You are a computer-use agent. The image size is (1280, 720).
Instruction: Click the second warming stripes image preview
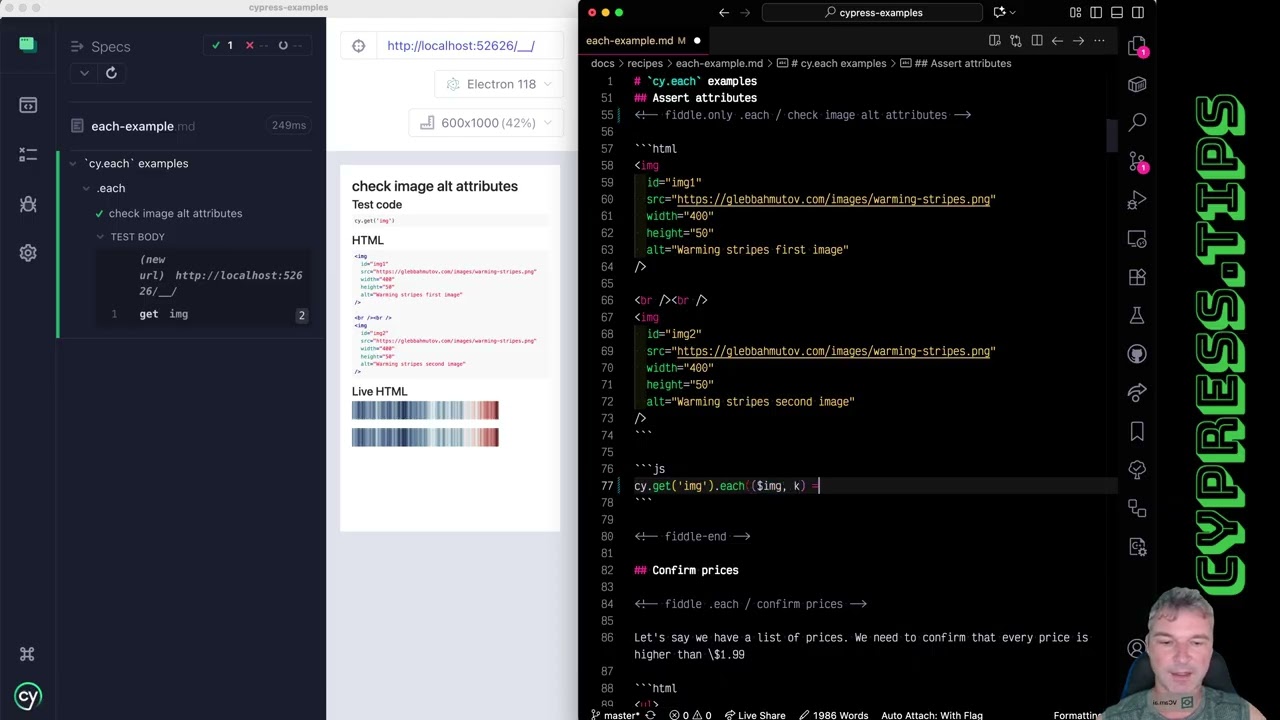[425, 437]
